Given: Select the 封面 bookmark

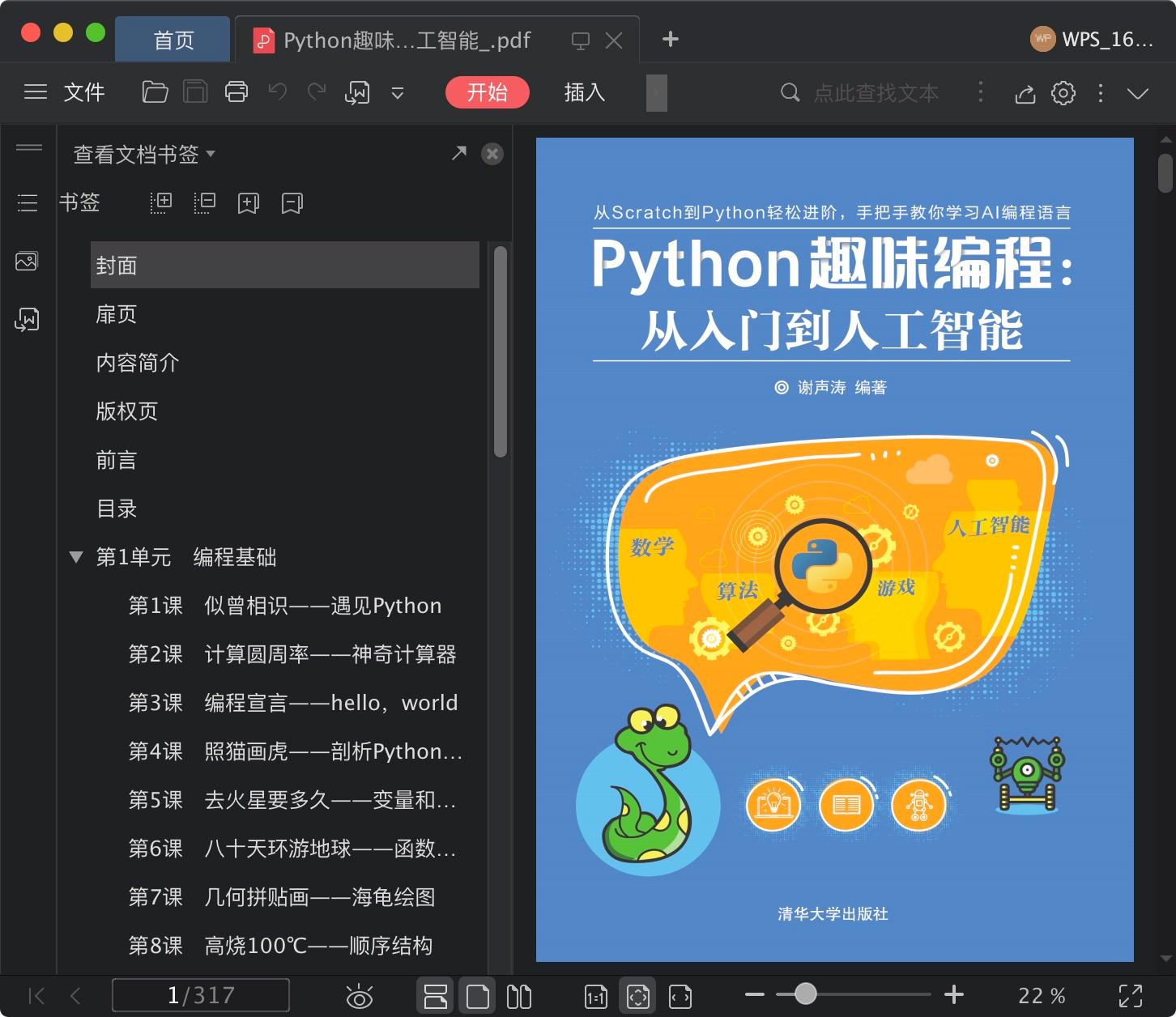Looking at the screenshot, I should 285,265.
